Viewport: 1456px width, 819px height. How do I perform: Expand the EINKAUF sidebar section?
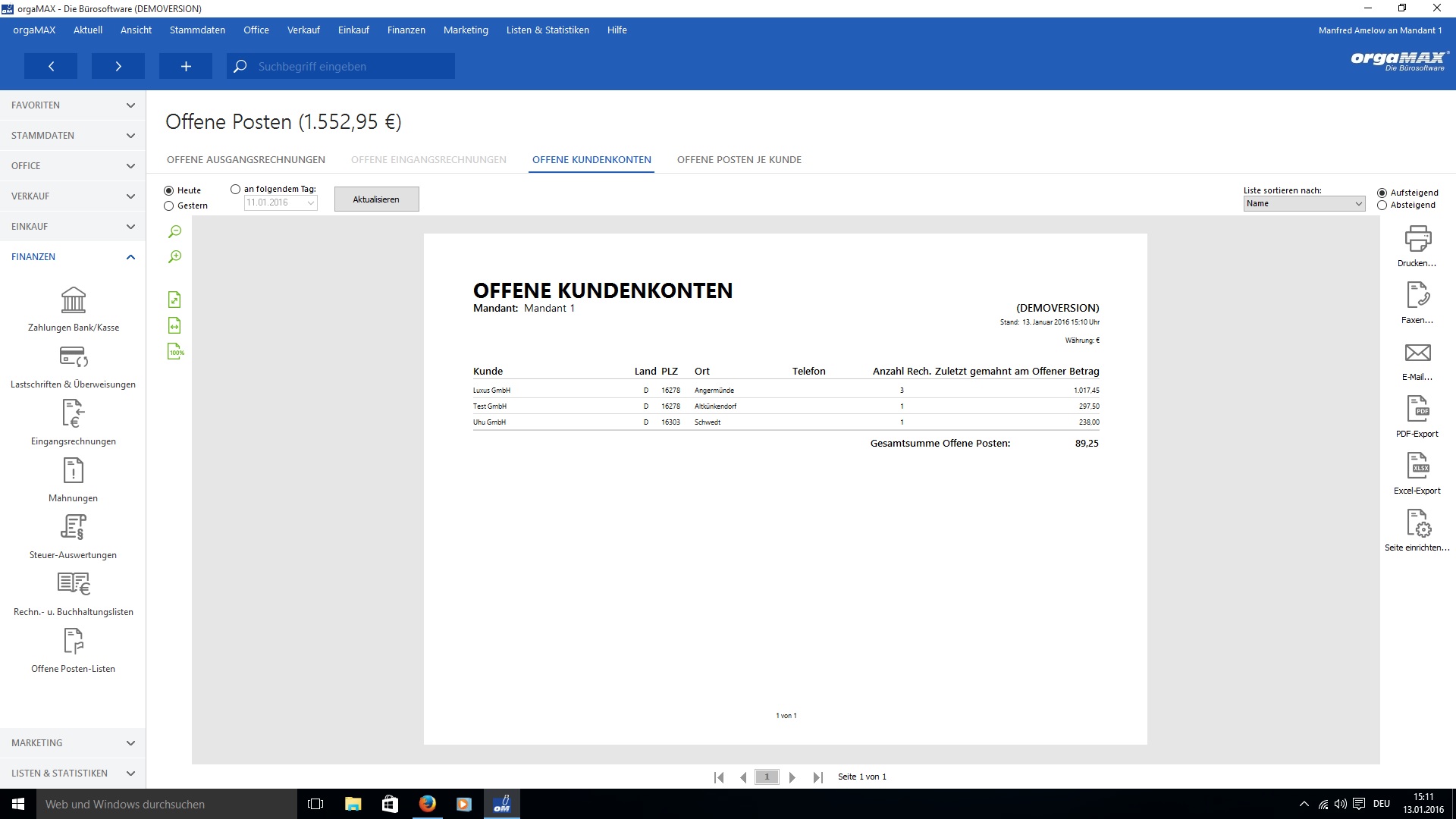click(x=73, y=227)
